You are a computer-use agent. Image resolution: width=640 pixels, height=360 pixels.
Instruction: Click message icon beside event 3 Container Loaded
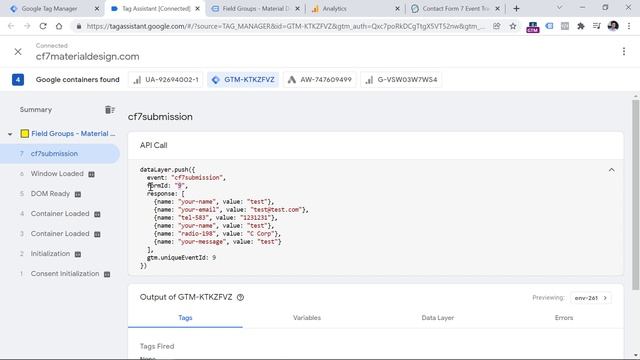tap(97, 234)
